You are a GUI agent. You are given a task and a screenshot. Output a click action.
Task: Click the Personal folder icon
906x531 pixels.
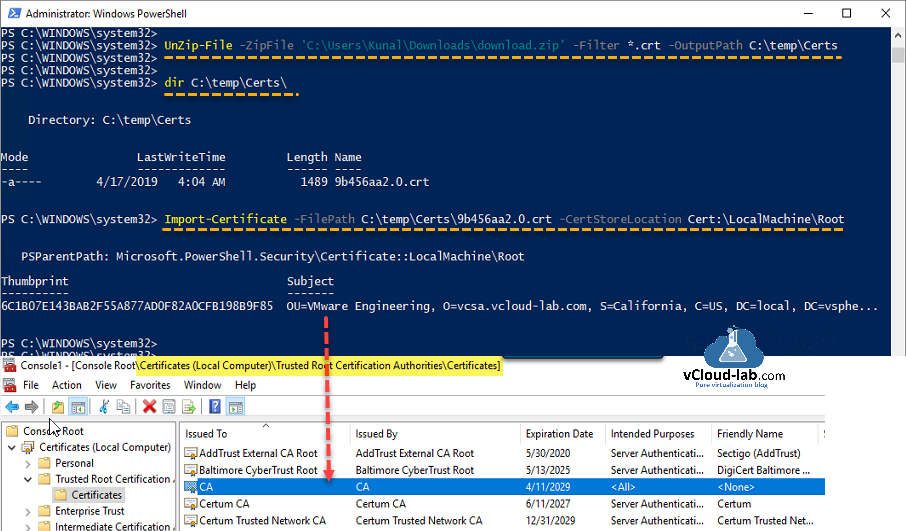point(44,463)
